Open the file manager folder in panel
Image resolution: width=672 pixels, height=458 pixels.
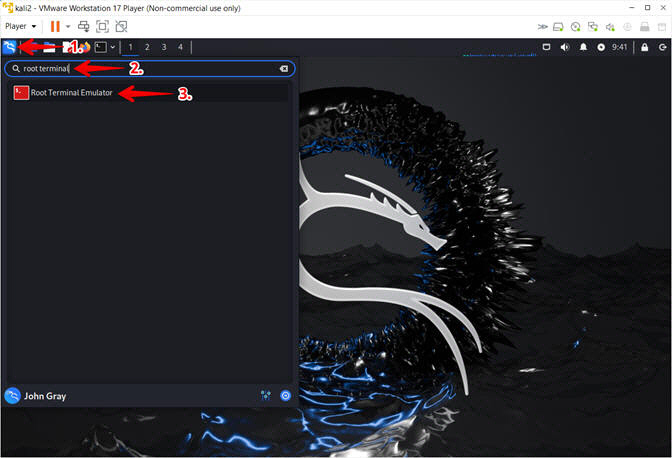tap(48, 47)
